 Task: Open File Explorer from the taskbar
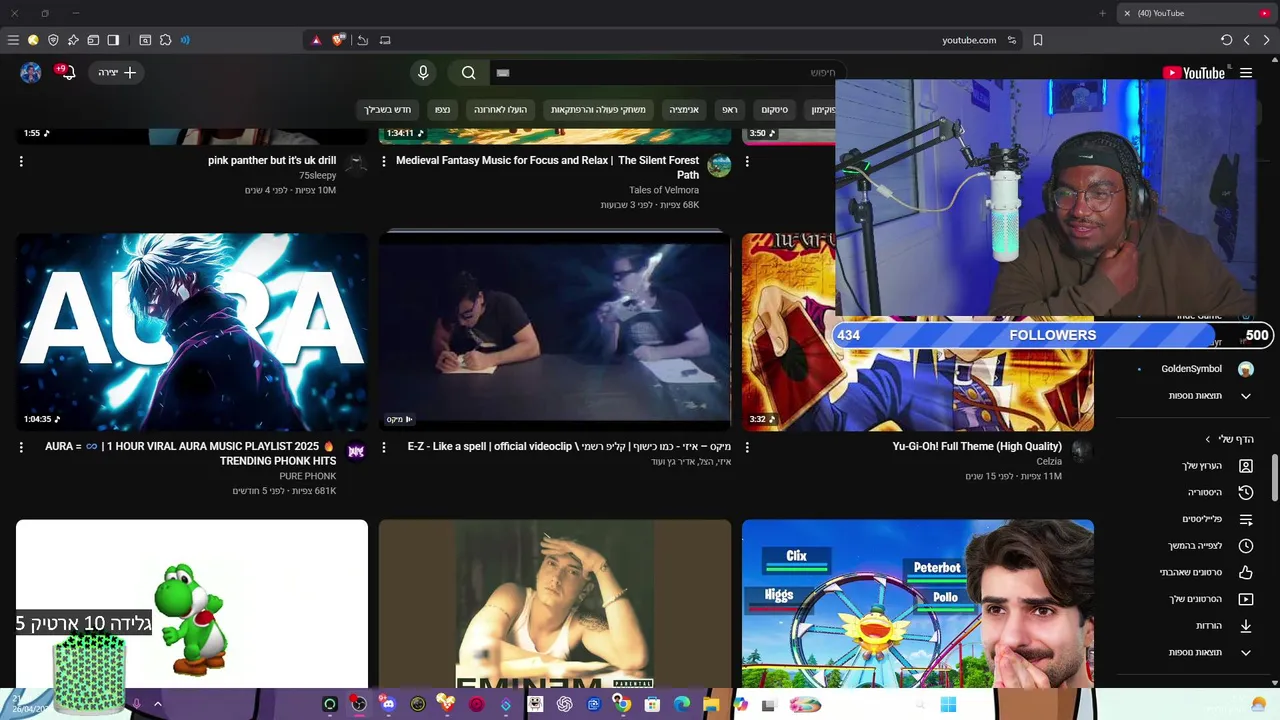pyautogui.click(x=711, y=704)
